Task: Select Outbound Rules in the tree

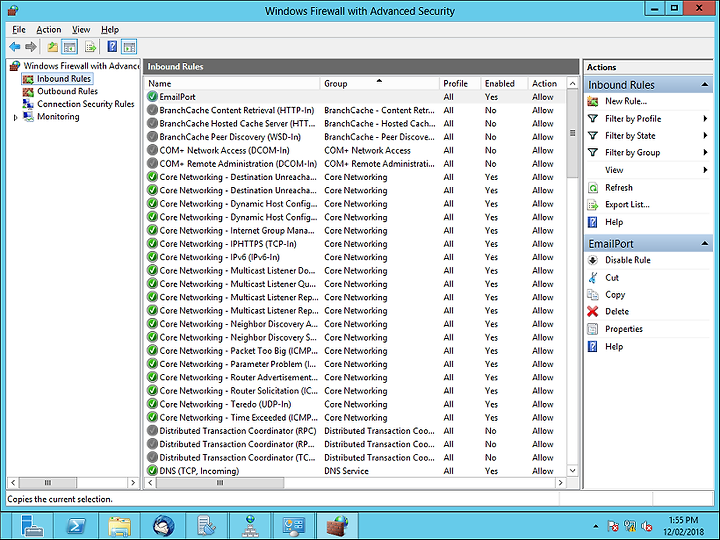Action: [67, 91]
